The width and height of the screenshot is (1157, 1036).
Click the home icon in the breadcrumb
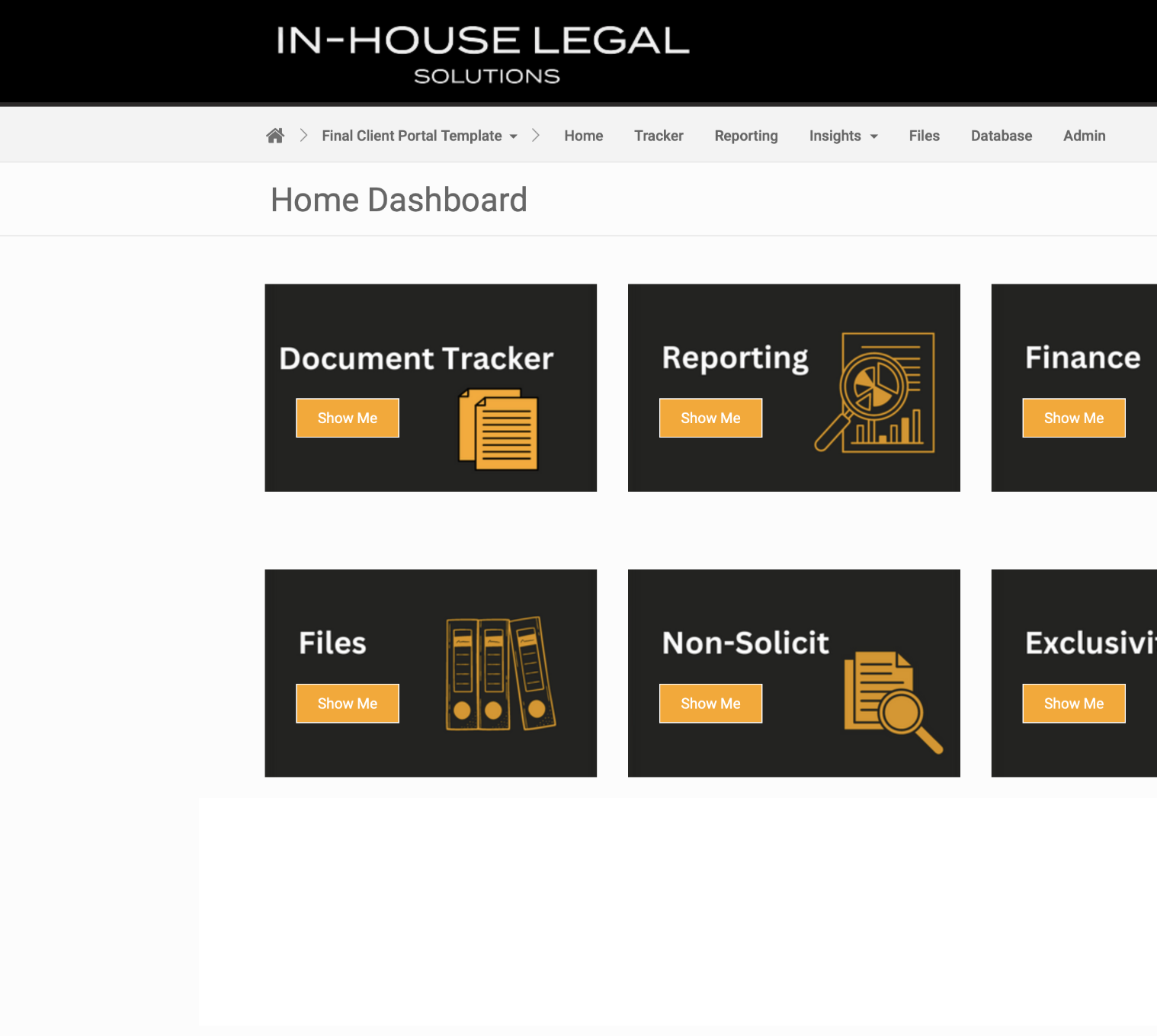tap(275, 135)
